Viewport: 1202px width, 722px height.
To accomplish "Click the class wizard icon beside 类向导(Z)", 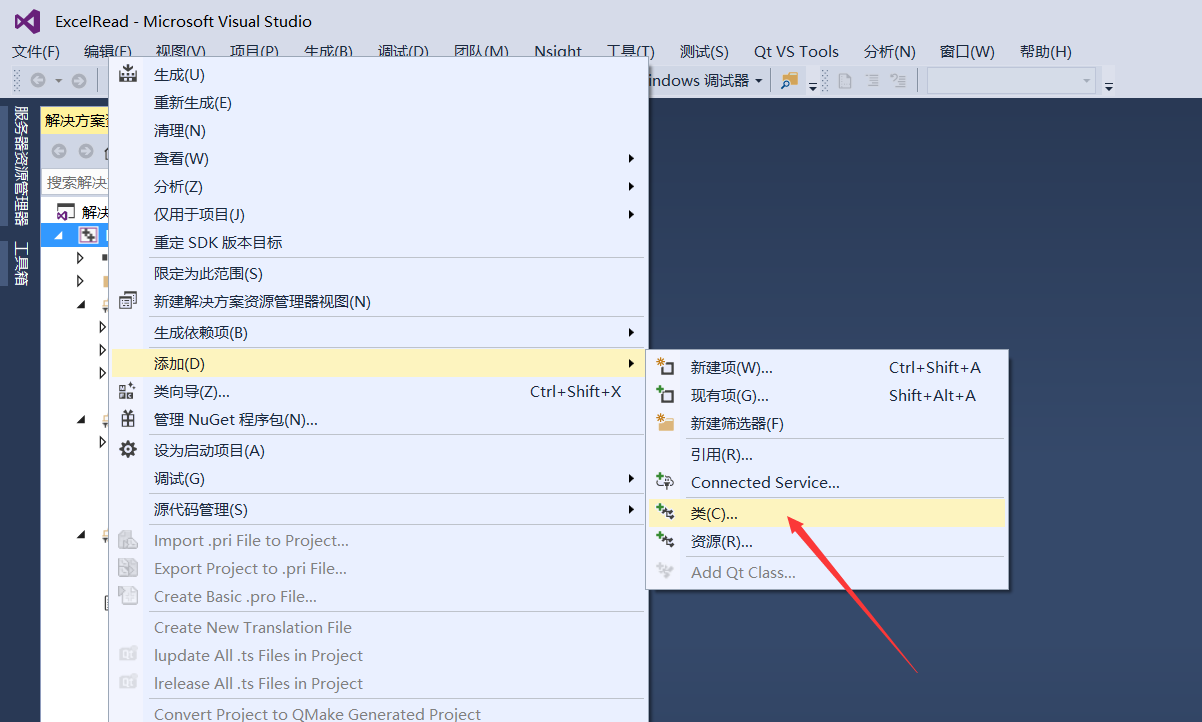I will point(128,391).
